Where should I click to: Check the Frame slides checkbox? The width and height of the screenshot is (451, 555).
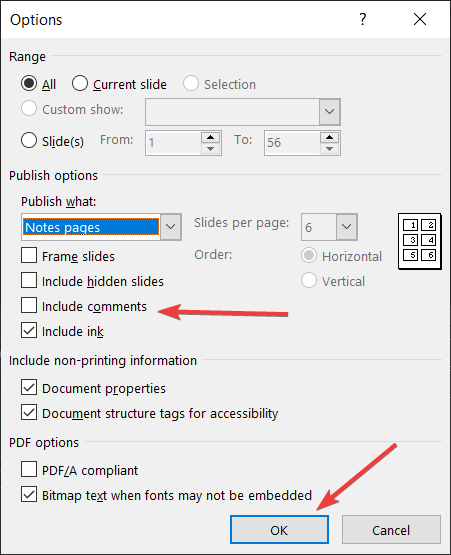click(29, 255)
